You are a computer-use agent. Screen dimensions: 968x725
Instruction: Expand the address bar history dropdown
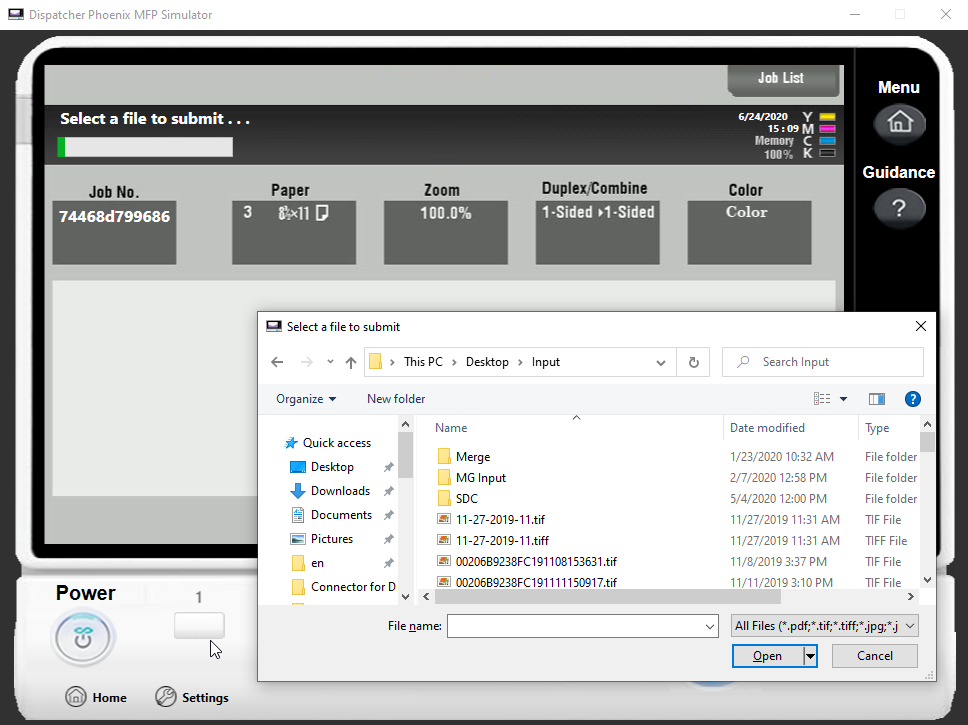coord(661,362)
